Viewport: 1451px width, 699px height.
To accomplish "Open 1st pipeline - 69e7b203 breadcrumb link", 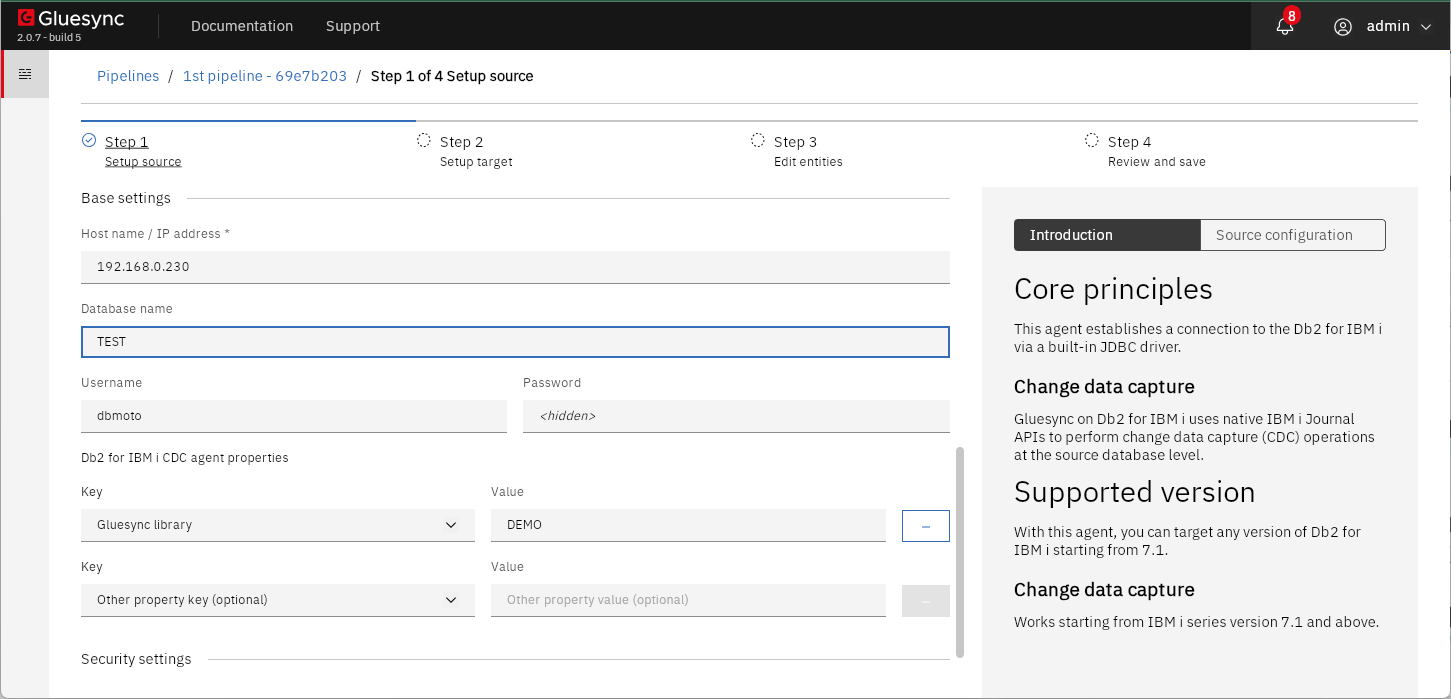I will (x=265, y=76).
